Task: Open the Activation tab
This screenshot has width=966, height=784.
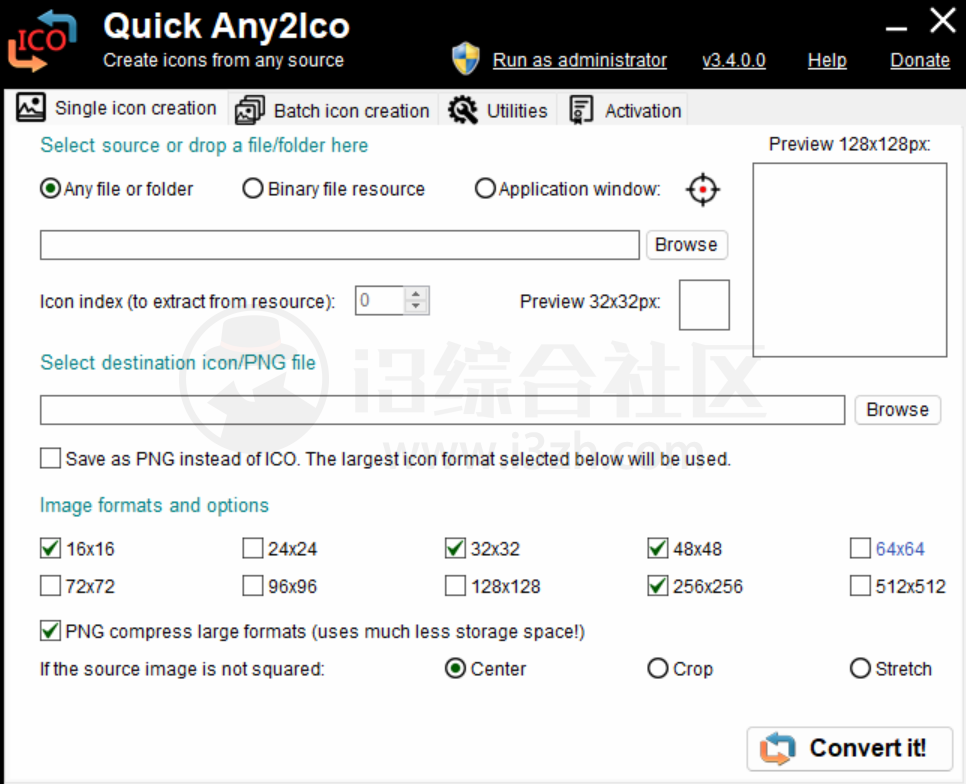Action: 623,110
